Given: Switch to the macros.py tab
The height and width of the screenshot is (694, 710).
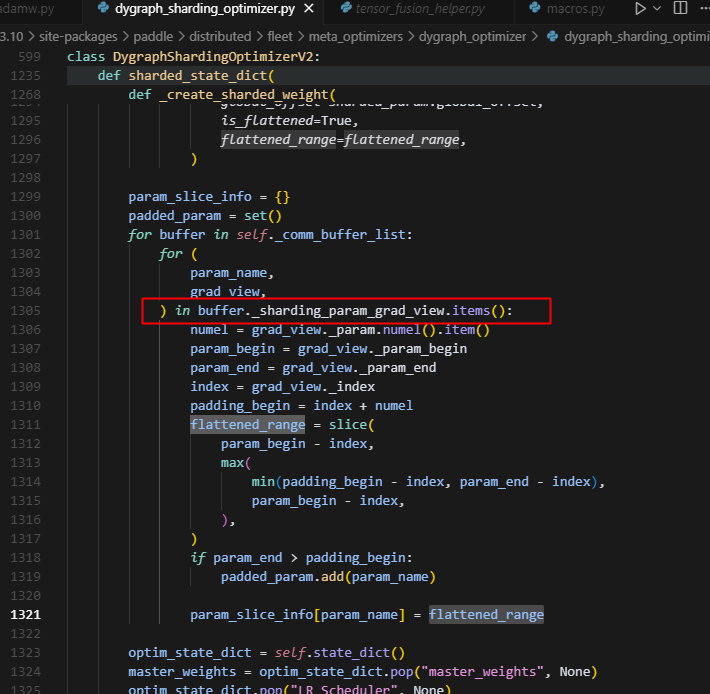Looking at the screenshot, I should click(x=573, y=10).
